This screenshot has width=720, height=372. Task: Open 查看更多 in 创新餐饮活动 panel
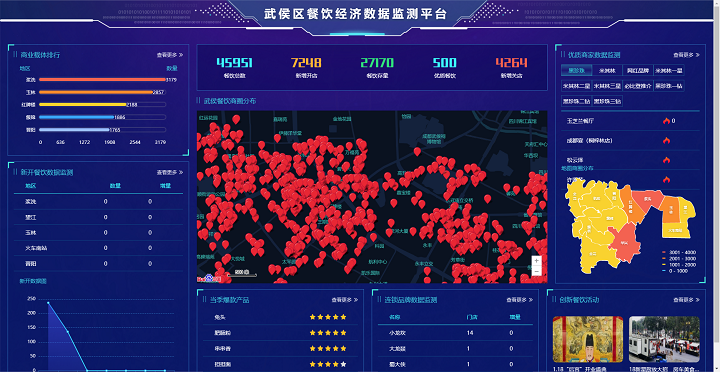(x=687, y=300)
